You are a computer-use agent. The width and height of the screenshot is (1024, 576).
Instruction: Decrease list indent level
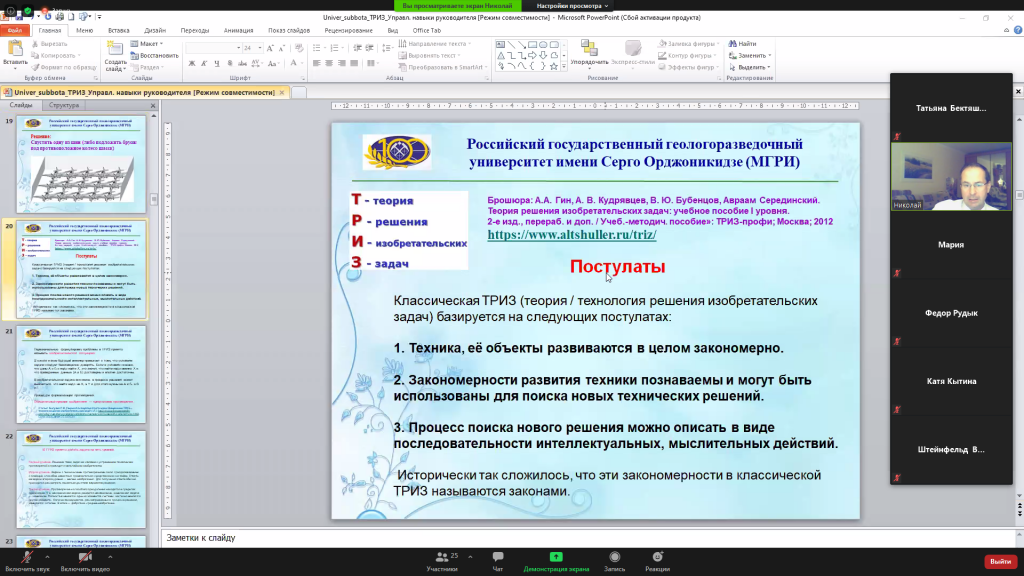click(x=357, y=48)
